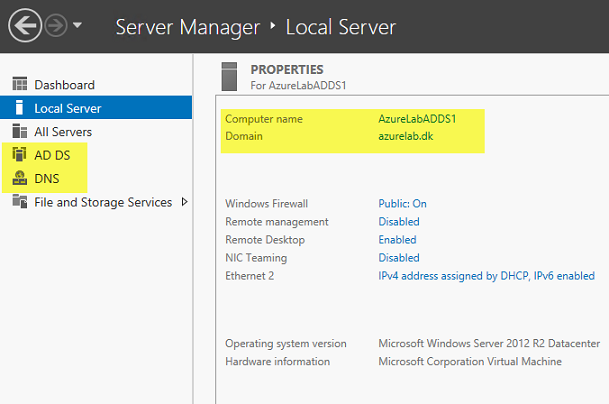The height and width of the screenshot is (404, 609).
Task: Click the Dashboard grid icon
Action: [20, 84]
